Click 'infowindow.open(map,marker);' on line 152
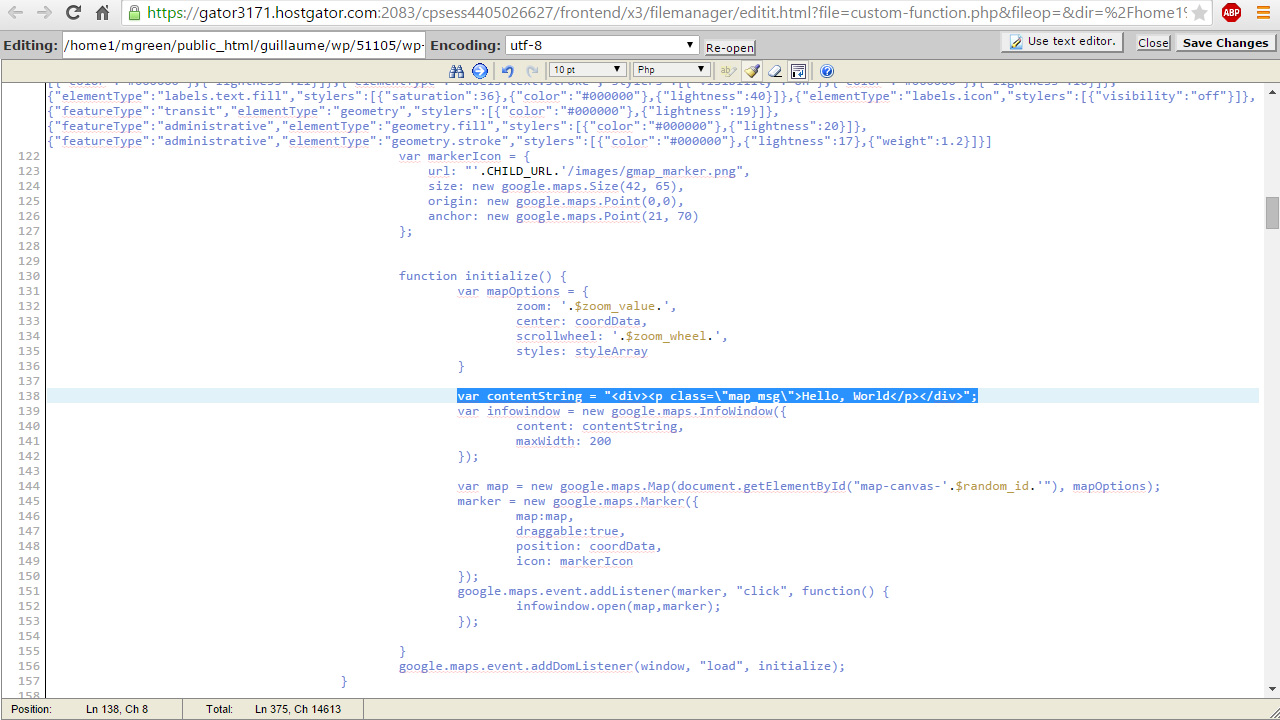Screen dimensions: 1280x720 (x=619, y=606)
